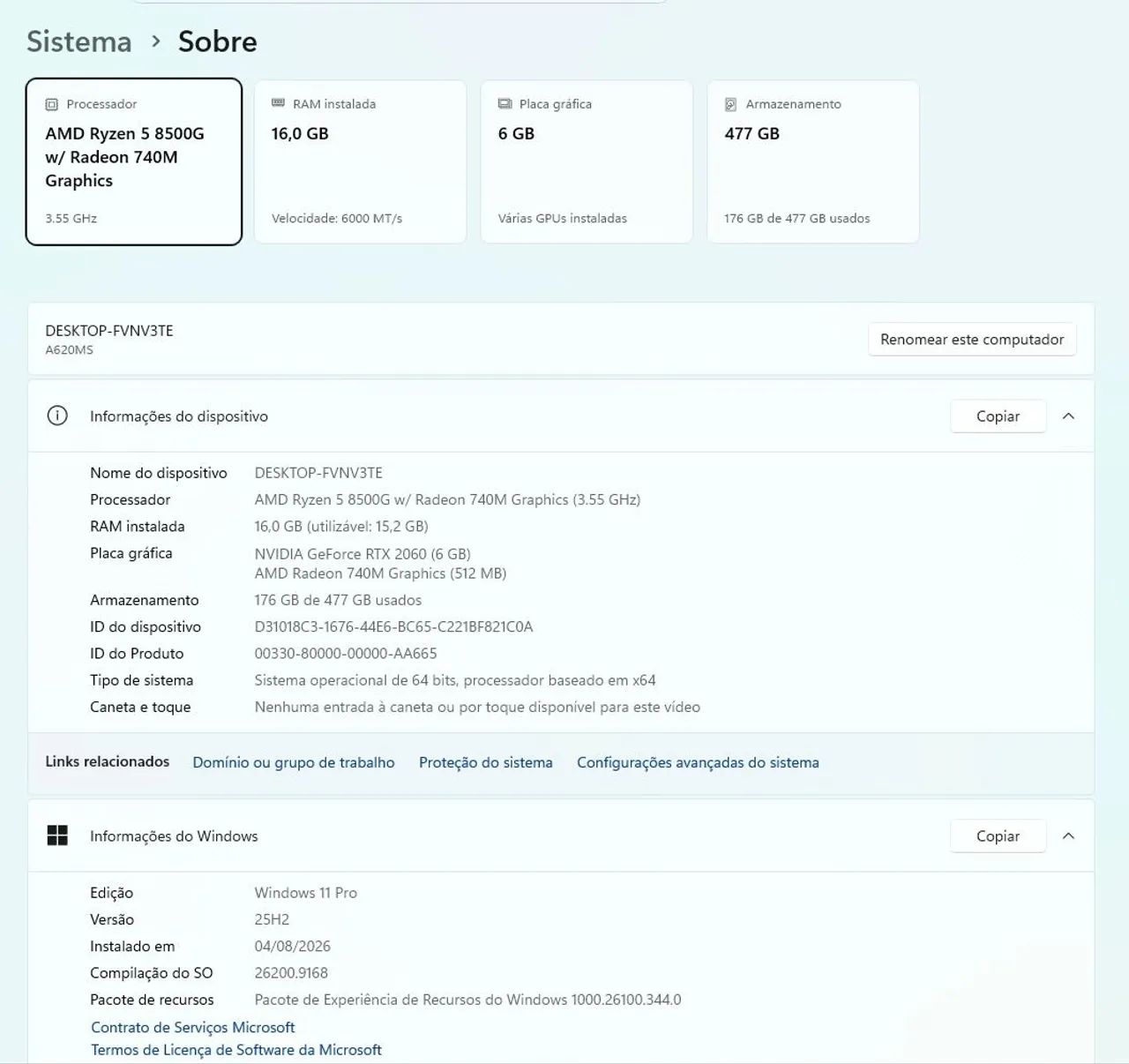The width and height of the screenshot is (1129, 1064).
Task: Click the OS build number 26200.9168
Action: [291, 973]
